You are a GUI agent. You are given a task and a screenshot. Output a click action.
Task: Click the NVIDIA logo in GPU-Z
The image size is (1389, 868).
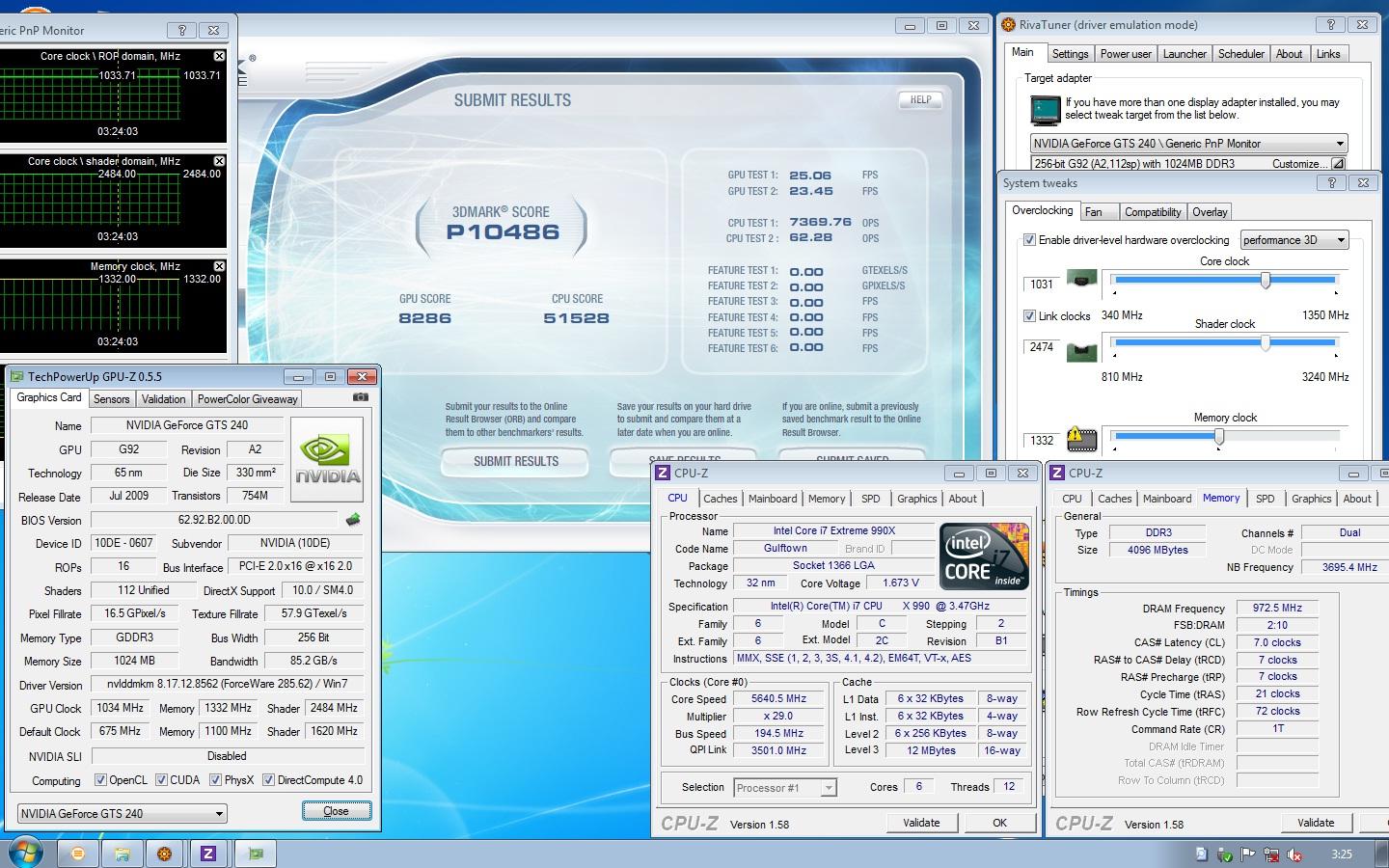pyautogui.click(x=327, y=459)
